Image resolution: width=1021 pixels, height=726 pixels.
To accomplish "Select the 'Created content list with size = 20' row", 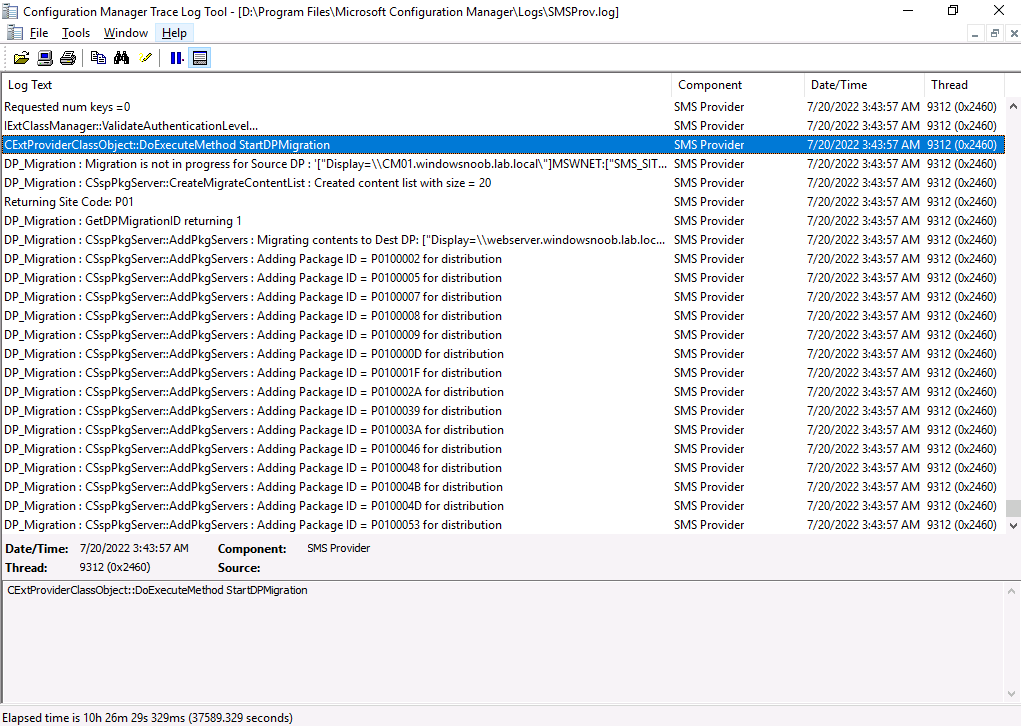I will 503,183.
